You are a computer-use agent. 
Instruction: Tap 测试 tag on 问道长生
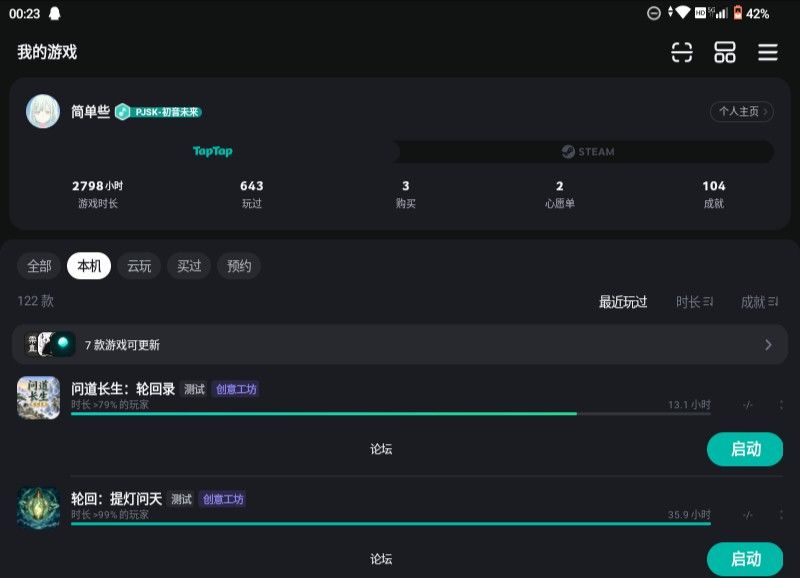pyautogui.click(x=194, y=389)
